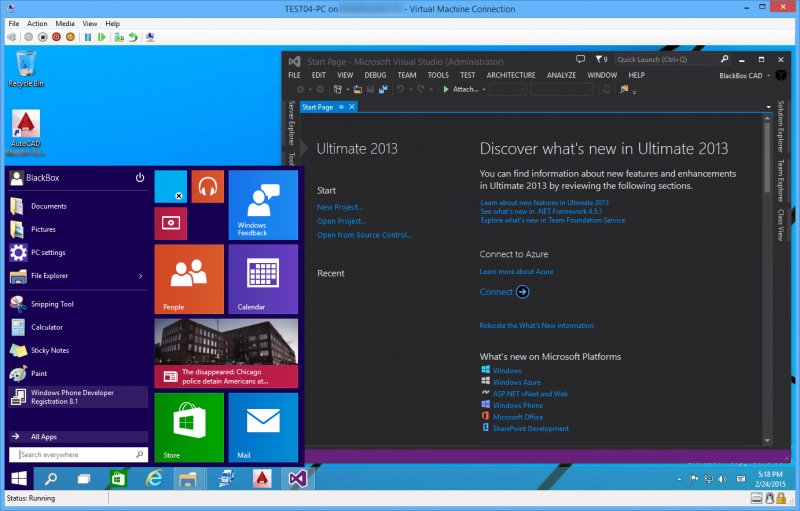Open the Action menu of VM Connection

pos(37,23)
